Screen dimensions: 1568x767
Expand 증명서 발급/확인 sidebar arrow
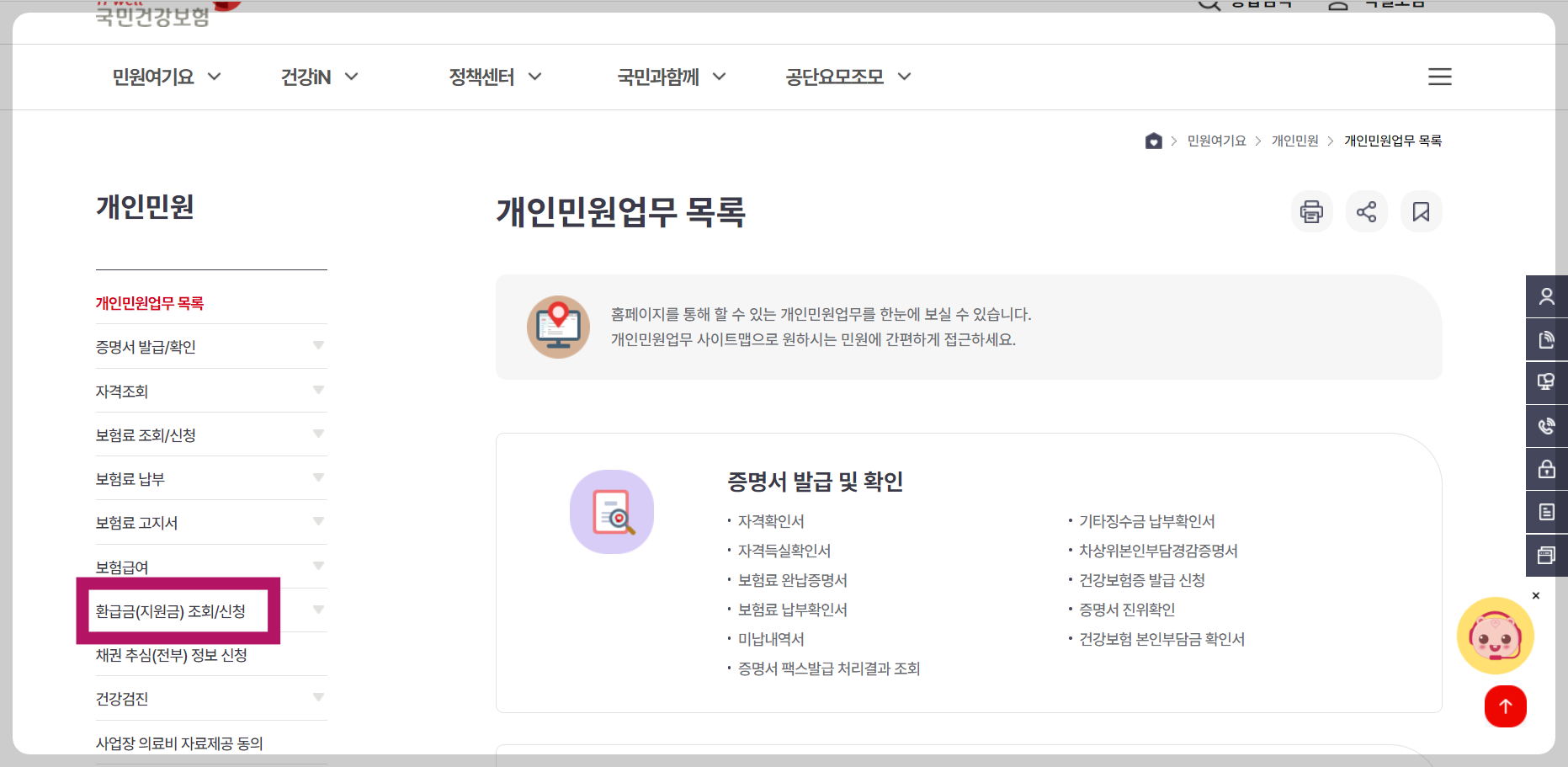click(x=318, y=345)
